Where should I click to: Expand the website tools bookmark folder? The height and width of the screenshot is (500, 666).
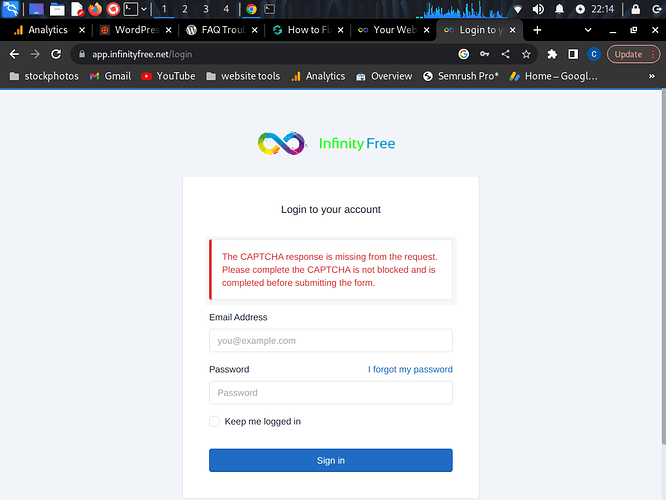coord(242,76)
